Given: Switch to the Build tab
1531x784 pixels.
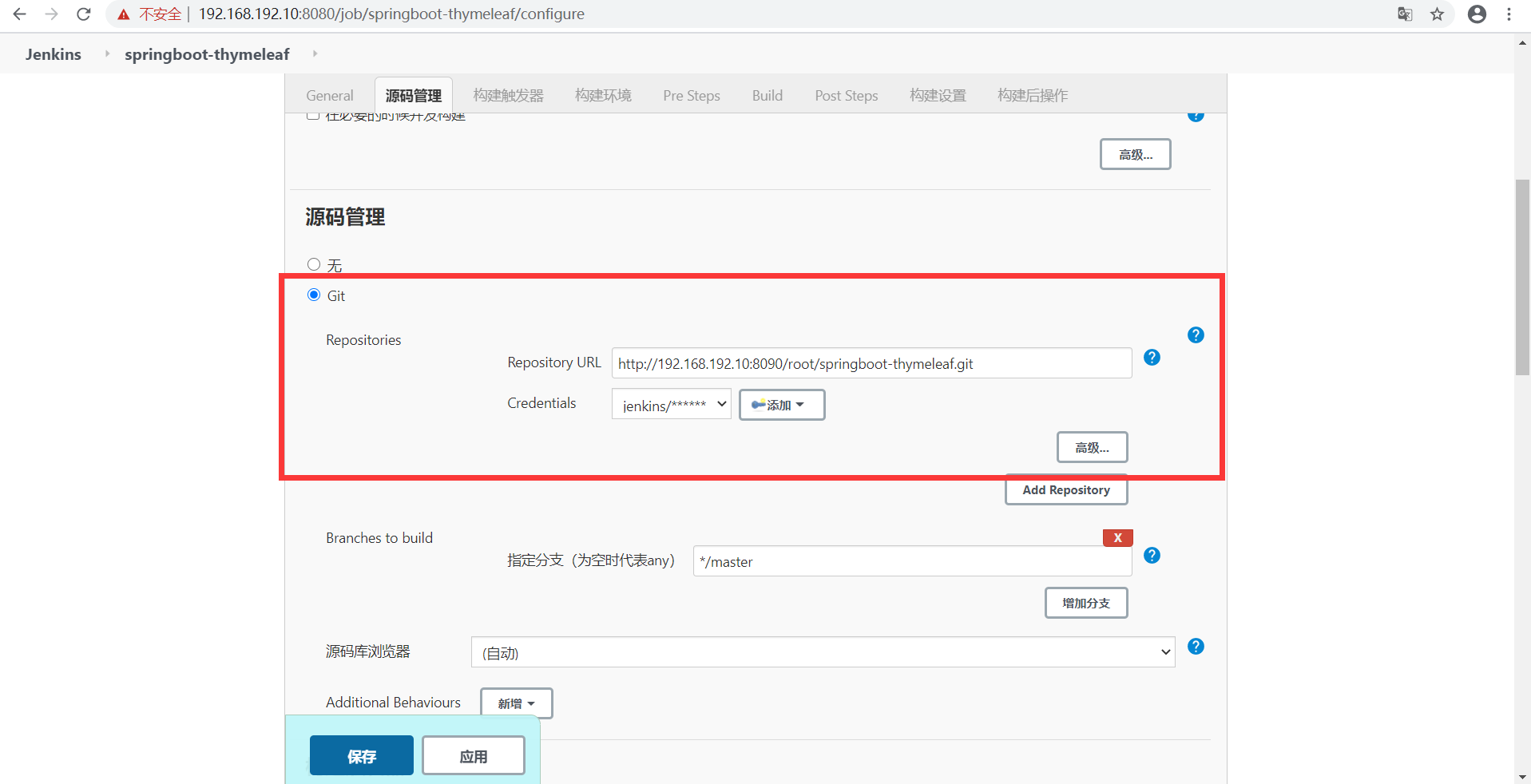Looking at the screenshot, I should click(767, 96).
